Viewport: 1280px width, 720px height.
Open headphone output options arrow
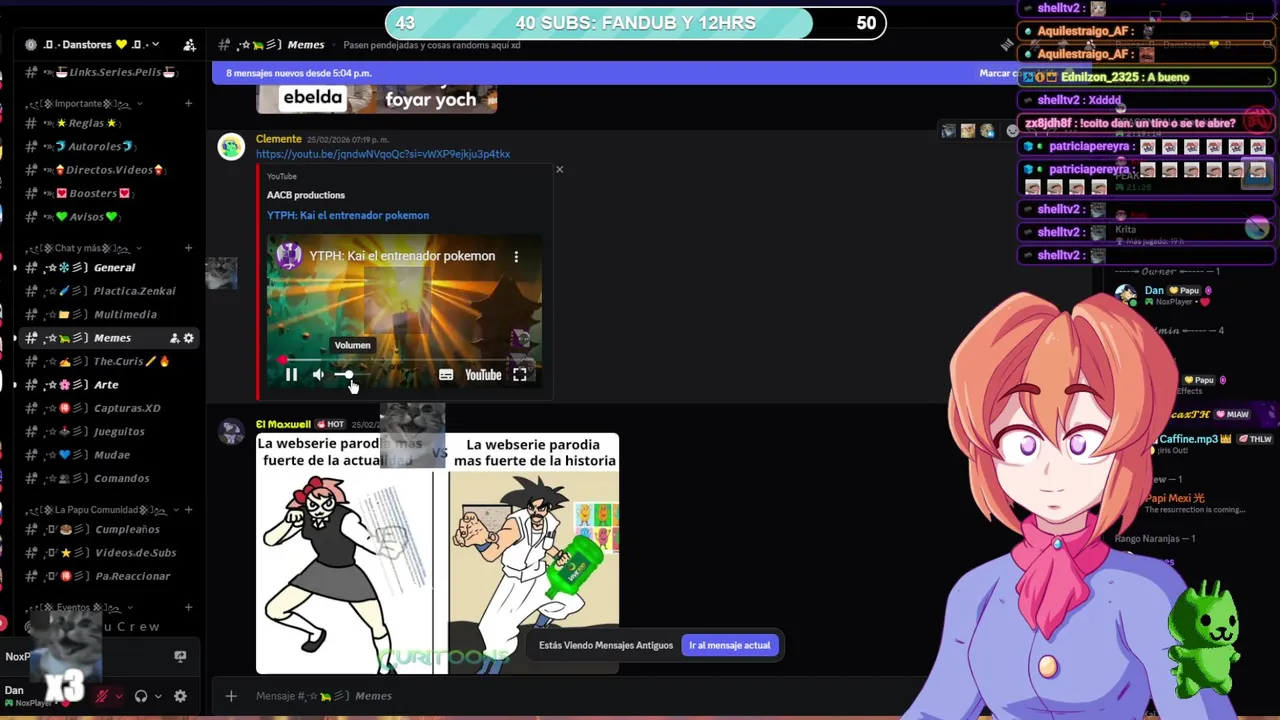(x=158, y=696)
